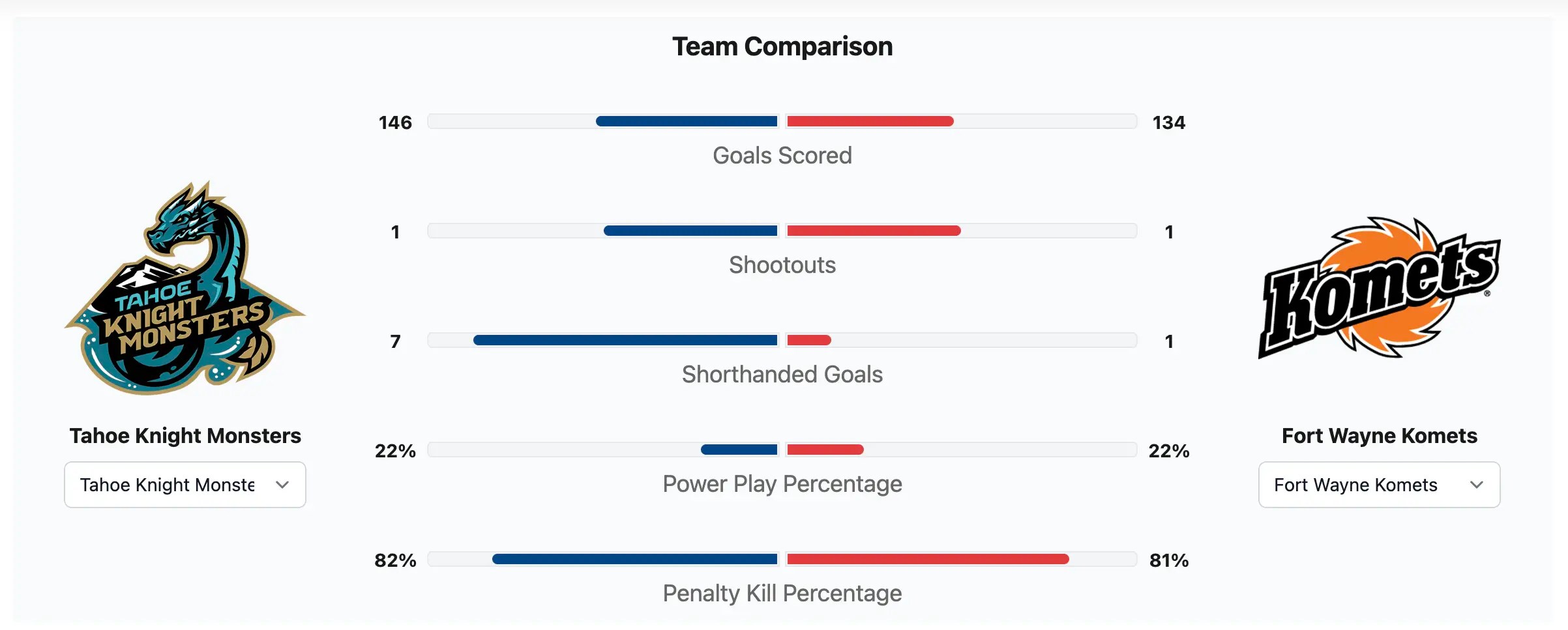This screenshot has height=630, width=1568.
Task: Click the 146 goals value
Action: click(395, 122)
